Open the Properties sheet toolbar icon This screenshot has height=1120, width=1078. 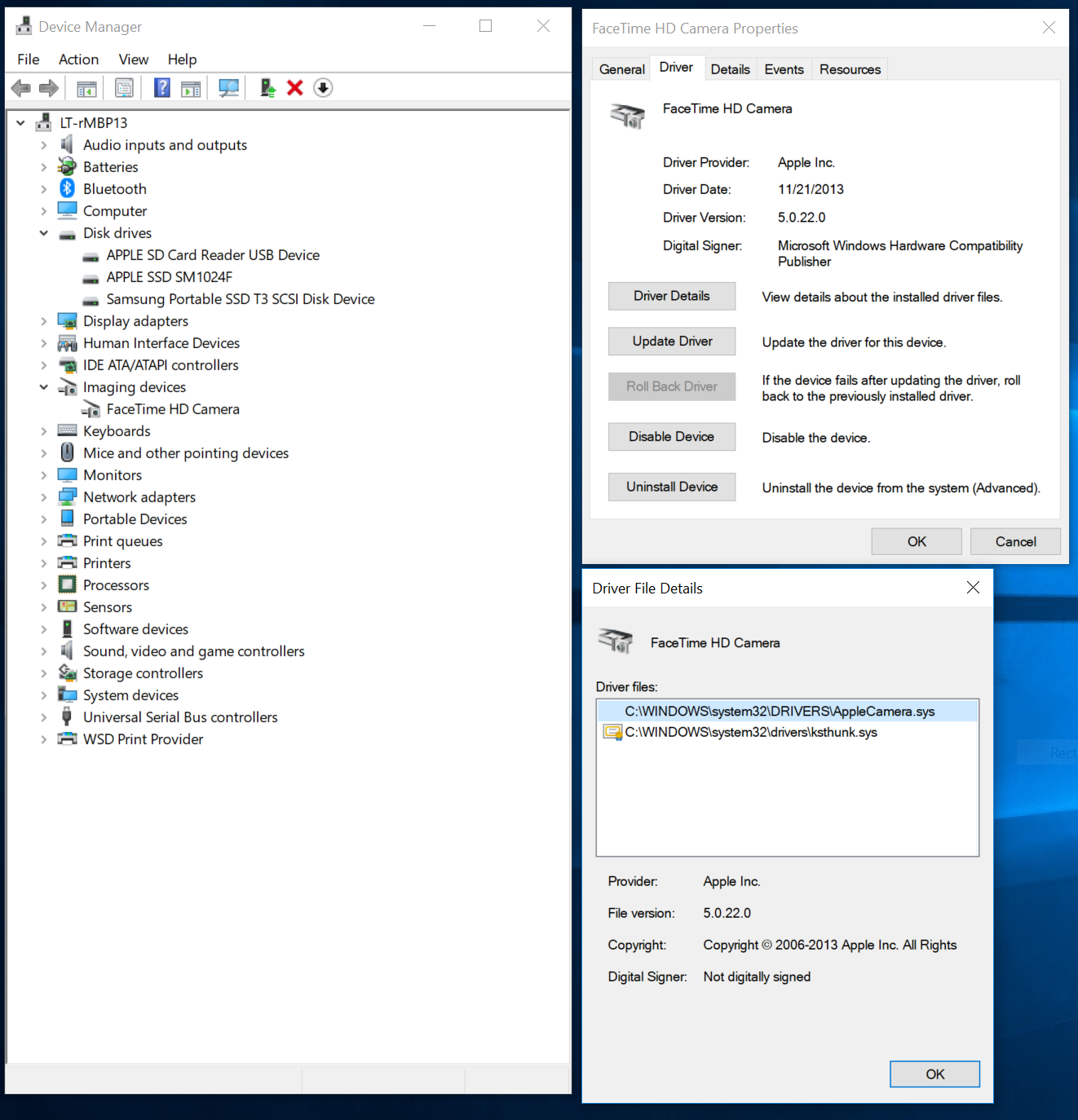124,88
